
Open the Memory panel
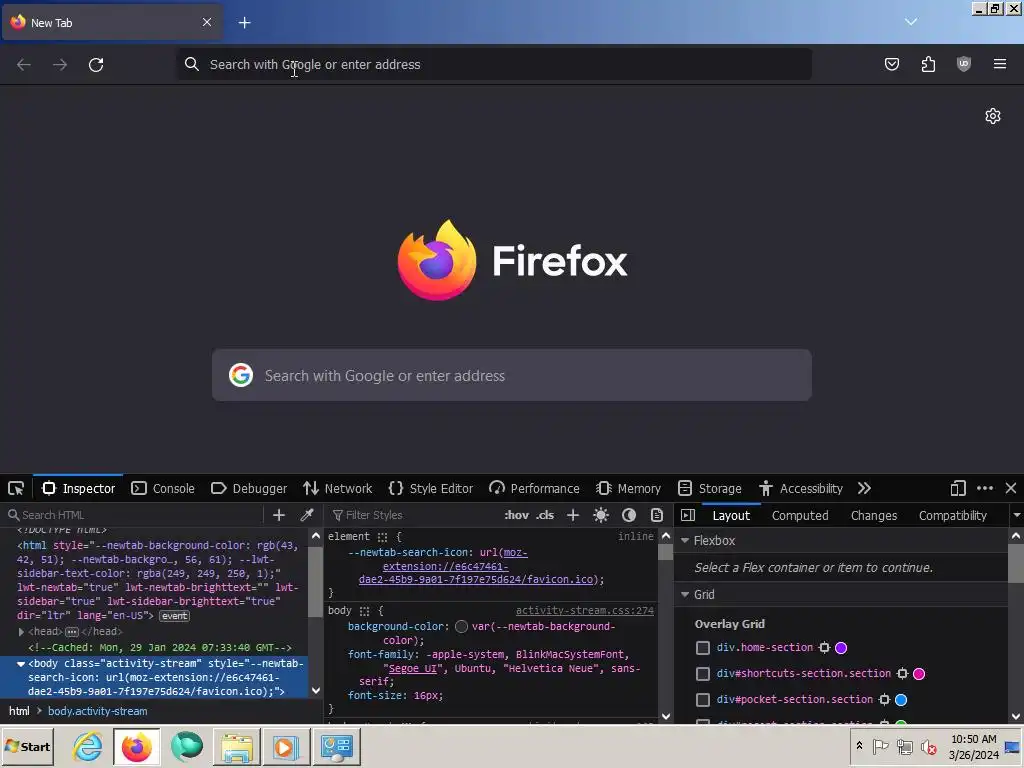(x=628, y=488)
